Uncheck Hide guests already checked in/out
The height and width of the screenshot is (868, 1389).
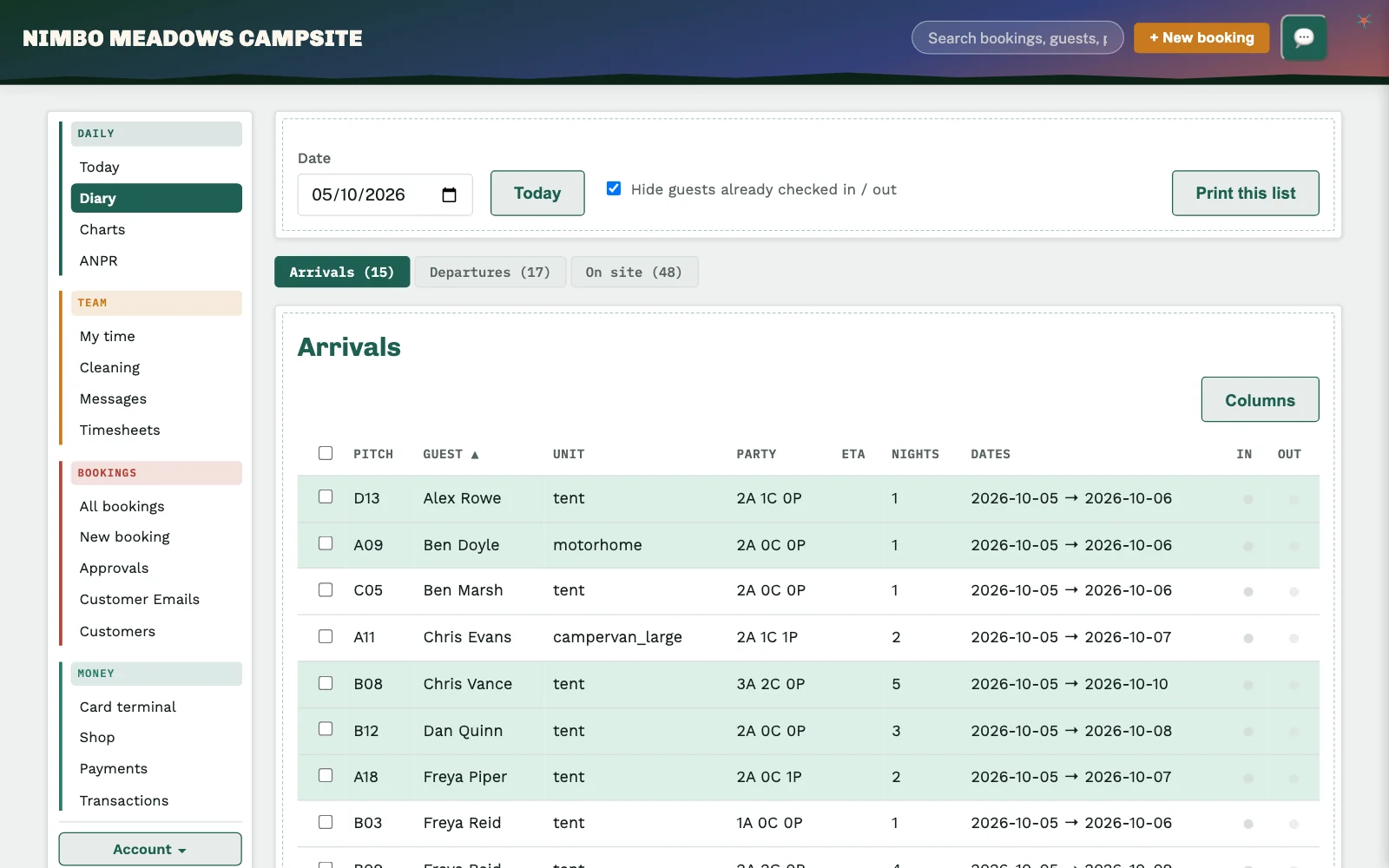click(x=614, y=188)
